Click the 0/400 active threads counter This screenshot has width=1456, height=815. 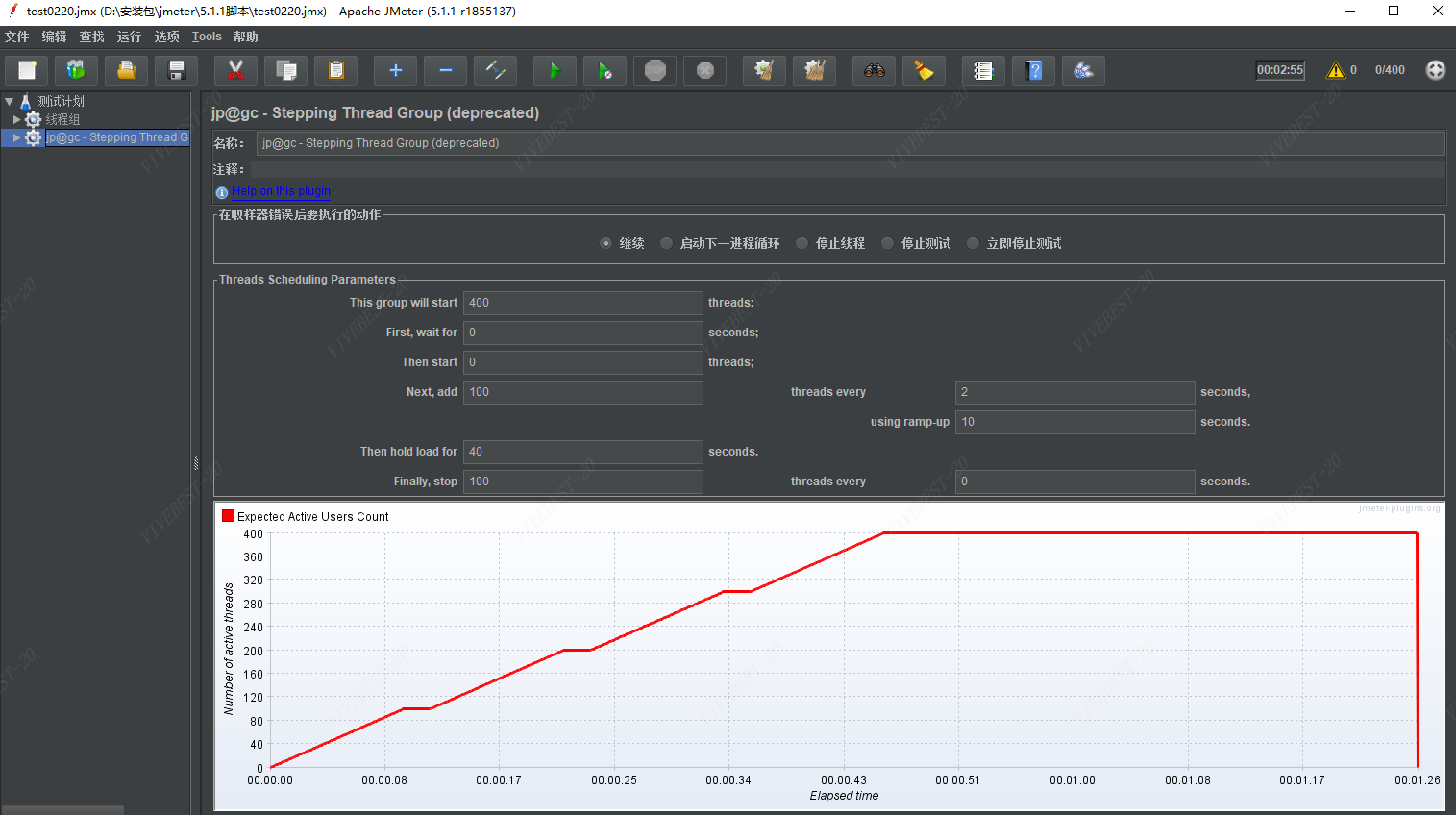pos(1390,70)
